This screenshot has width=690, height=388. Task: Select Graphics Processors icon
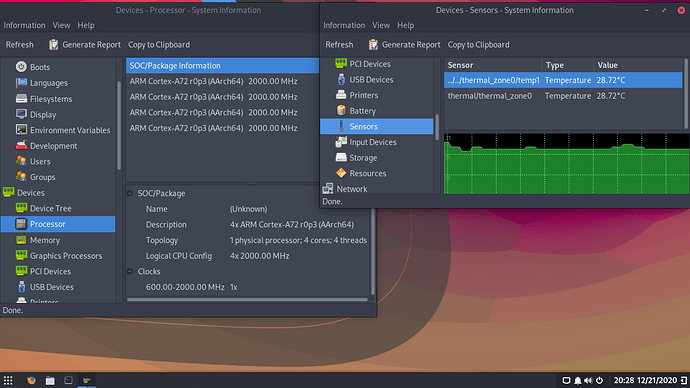pyautogui.click(x=21, y=256)
